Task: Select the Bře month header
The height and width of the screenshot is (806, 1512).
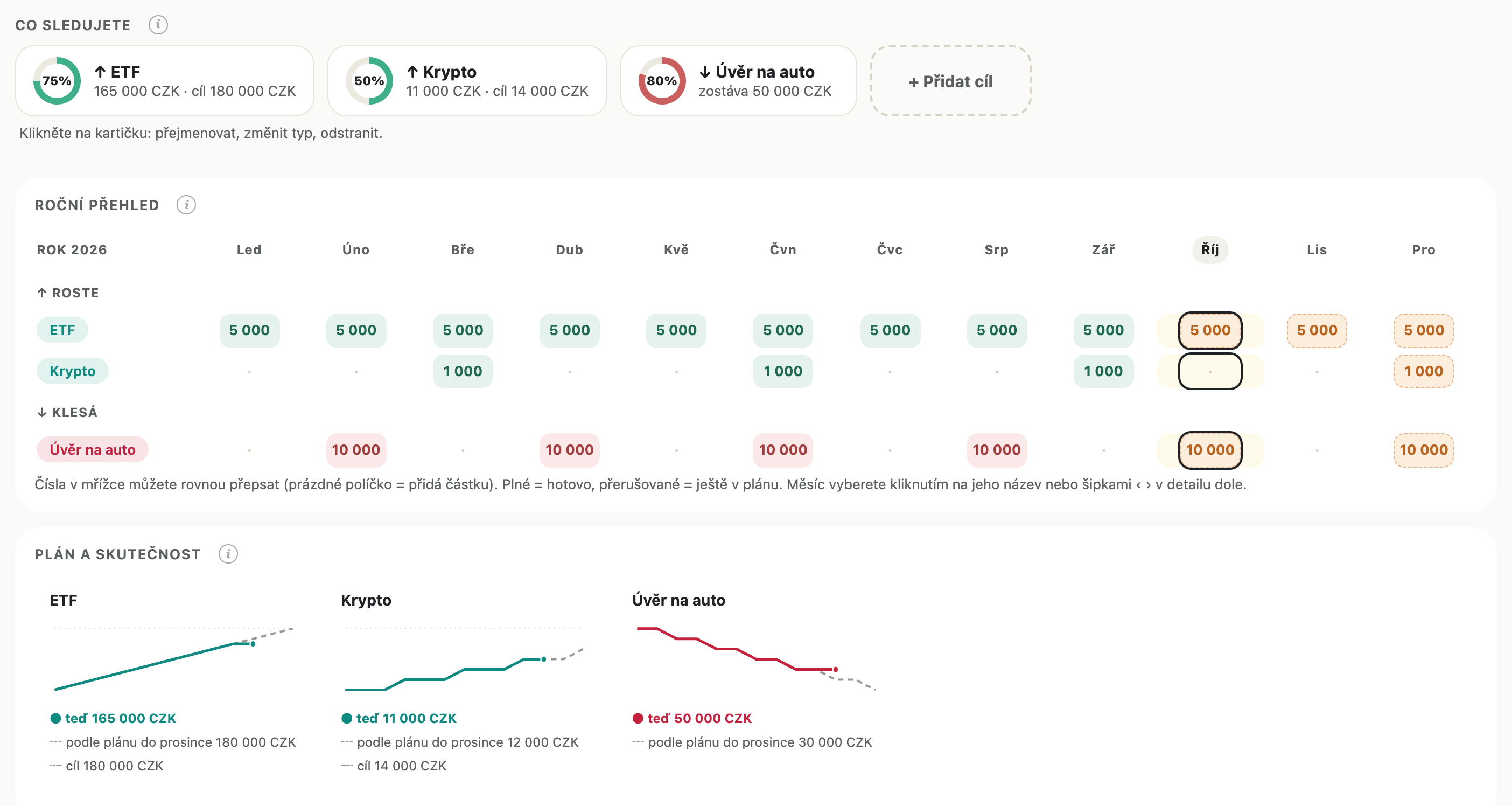Action: point(463,249)
